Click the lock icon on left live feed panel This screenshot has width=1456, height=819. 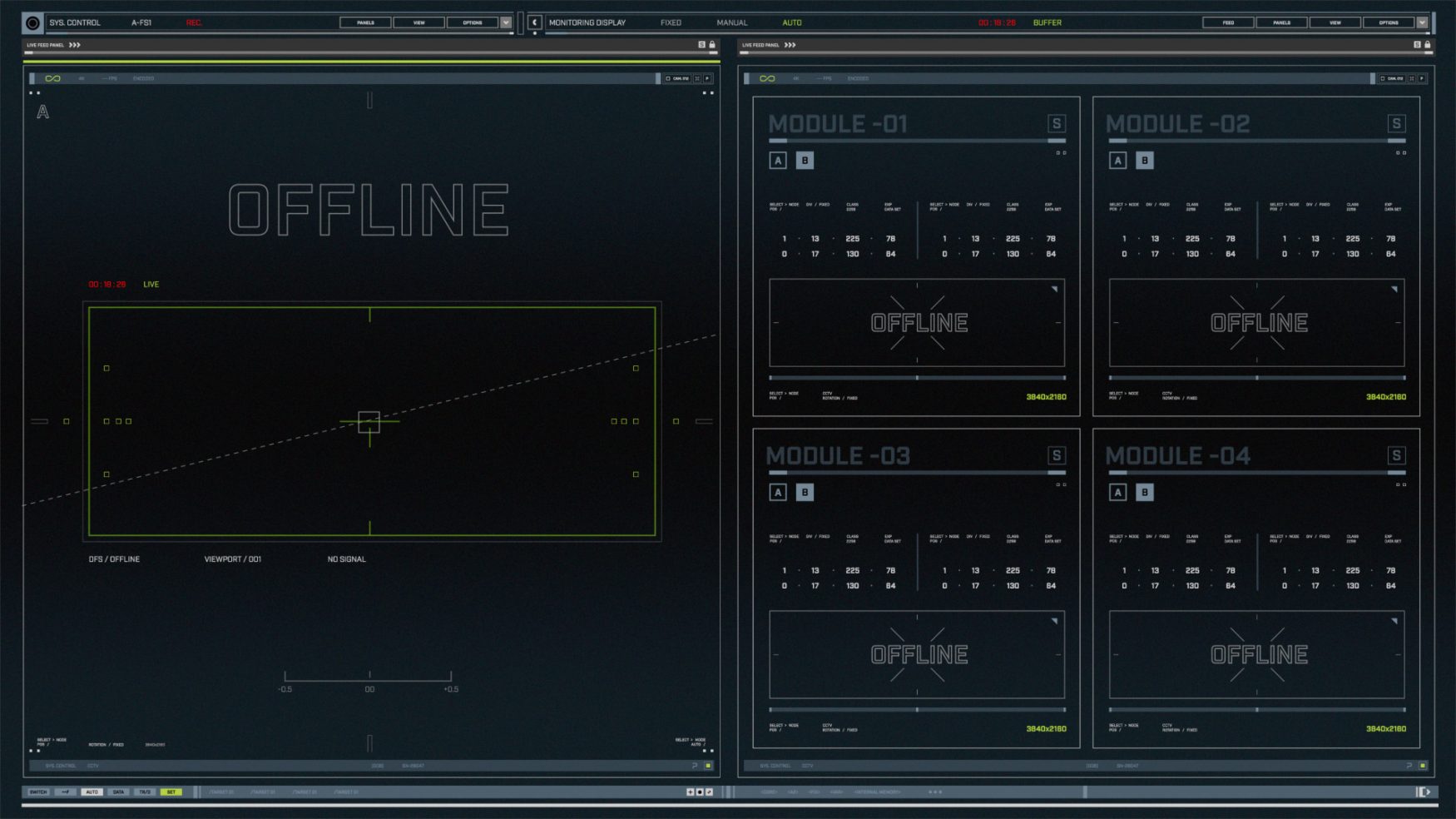[x=711, y=45]
